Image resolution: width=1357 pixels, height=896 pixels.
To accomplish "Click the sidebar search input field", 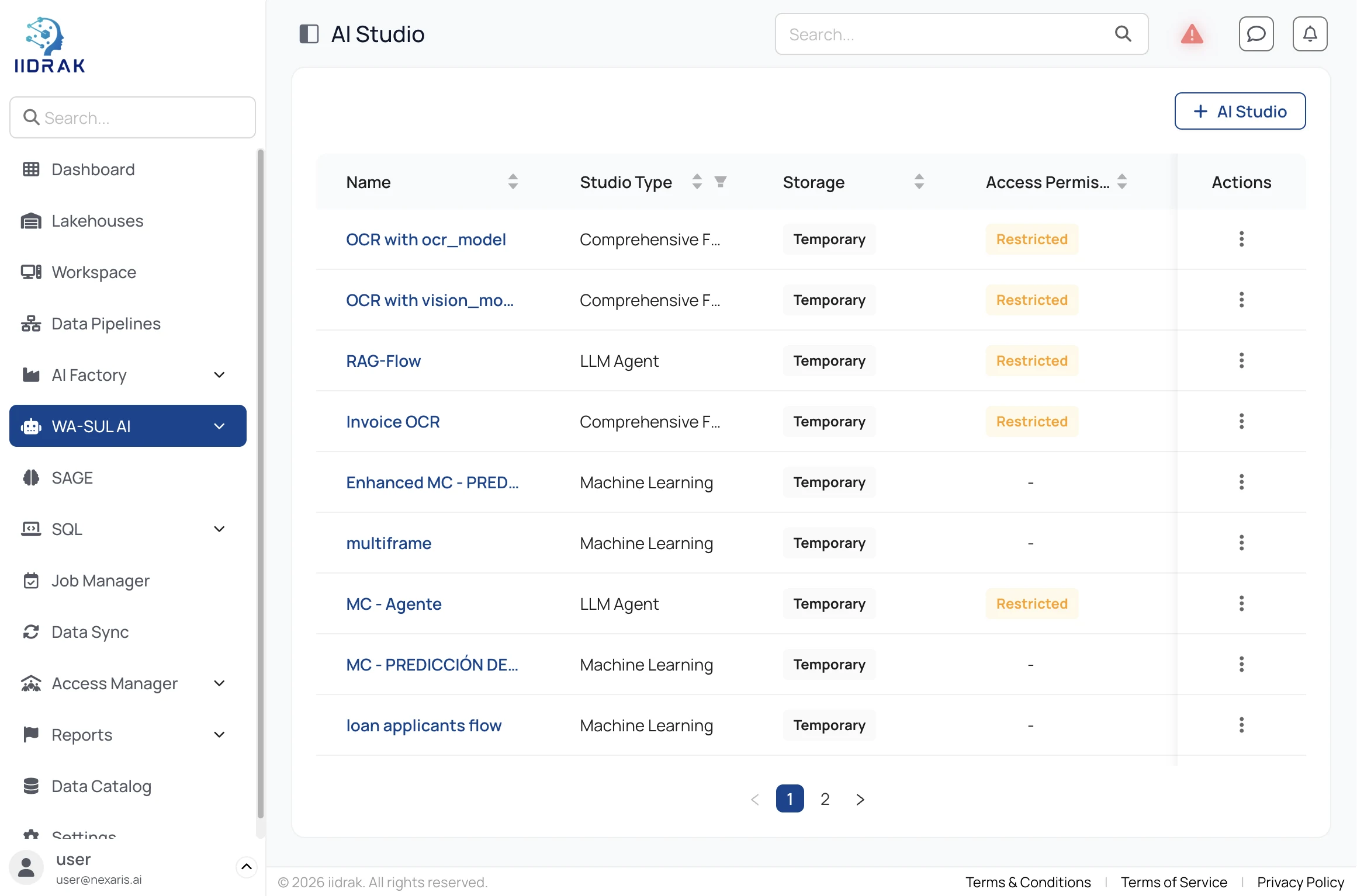I will tap(133, 117).
